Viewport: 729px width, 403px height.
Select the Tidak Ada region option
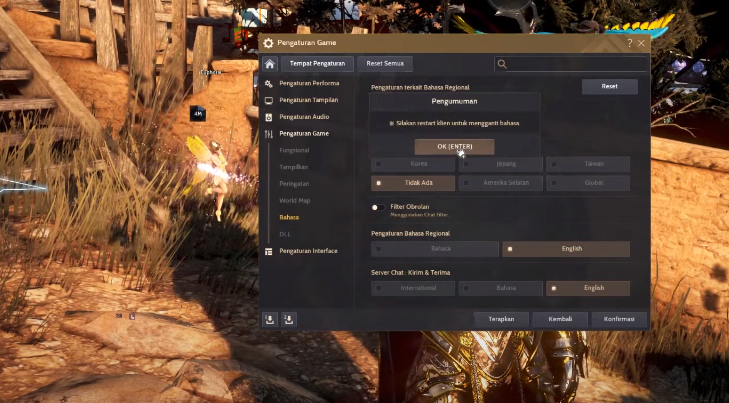413,183
